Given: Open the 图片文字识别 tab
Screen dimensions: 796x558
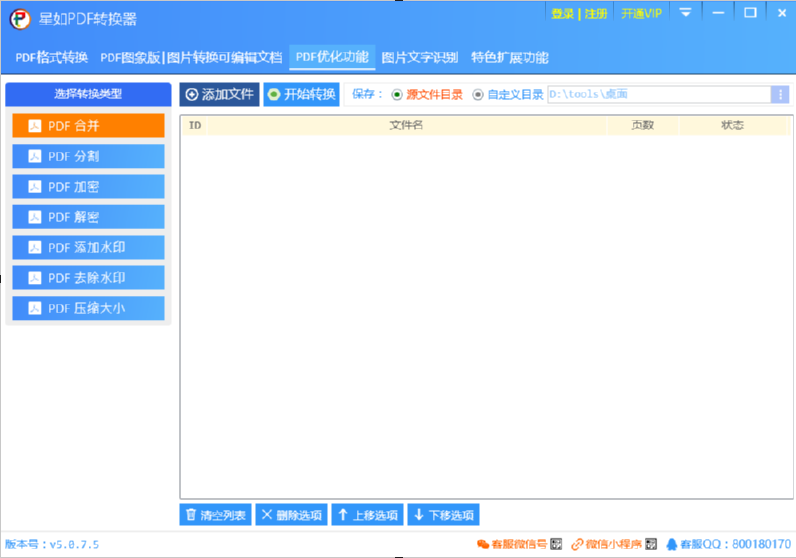Looking at the screenshot, I should (419, 57).
